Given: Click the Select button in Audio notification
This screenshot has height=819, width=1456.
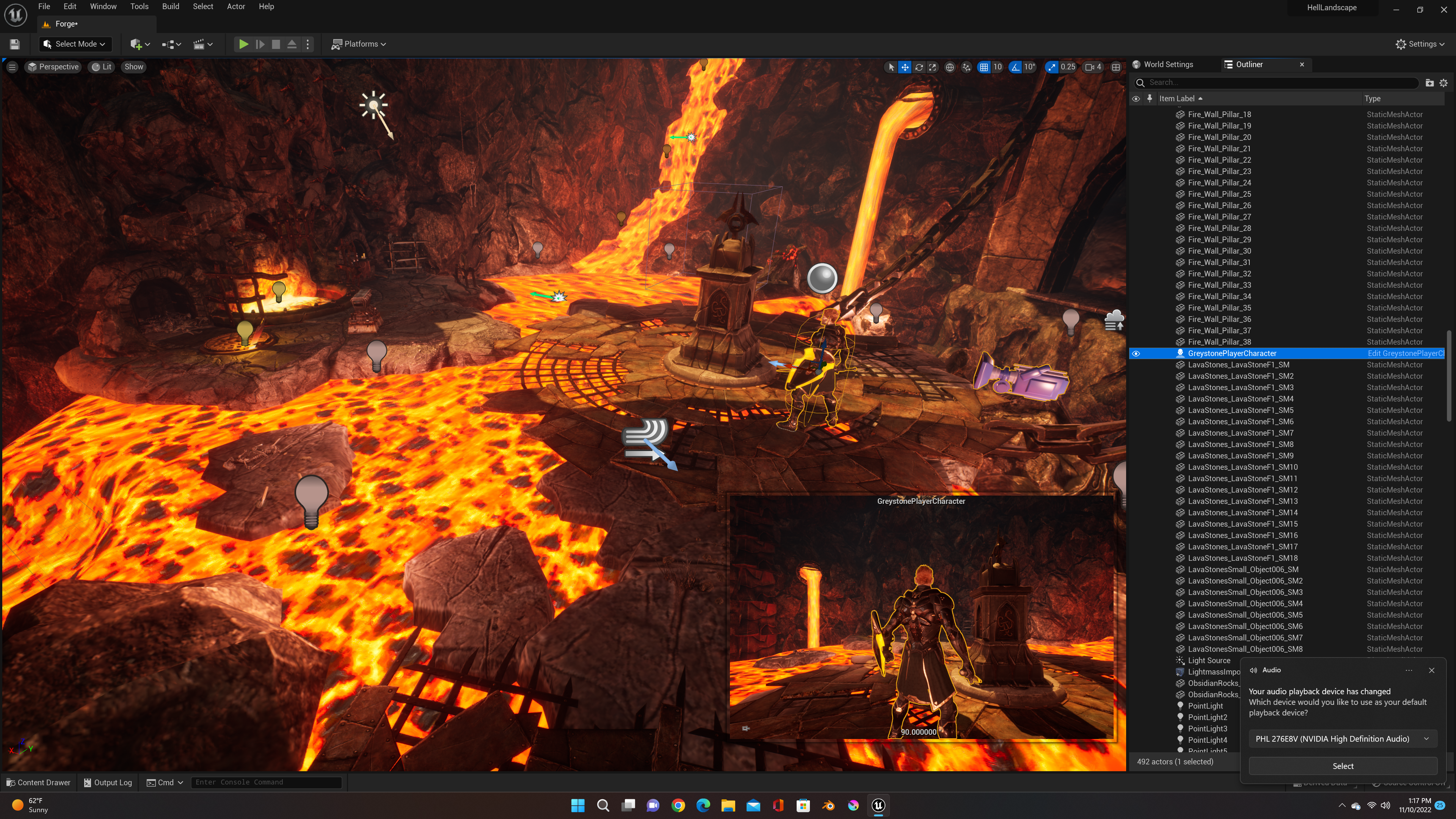Looking at the screenshot, I should coord(1343,766).
